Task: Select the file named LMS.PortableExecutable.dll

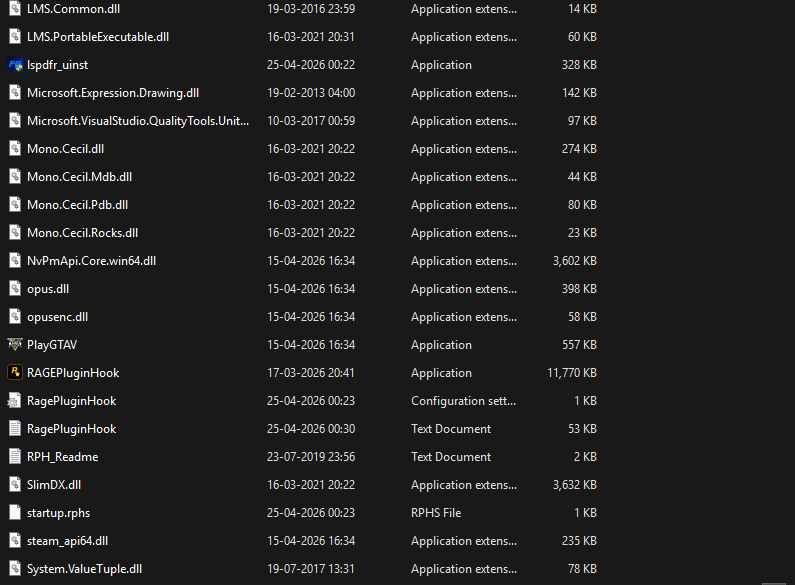Action: click(x=98, y=37)
